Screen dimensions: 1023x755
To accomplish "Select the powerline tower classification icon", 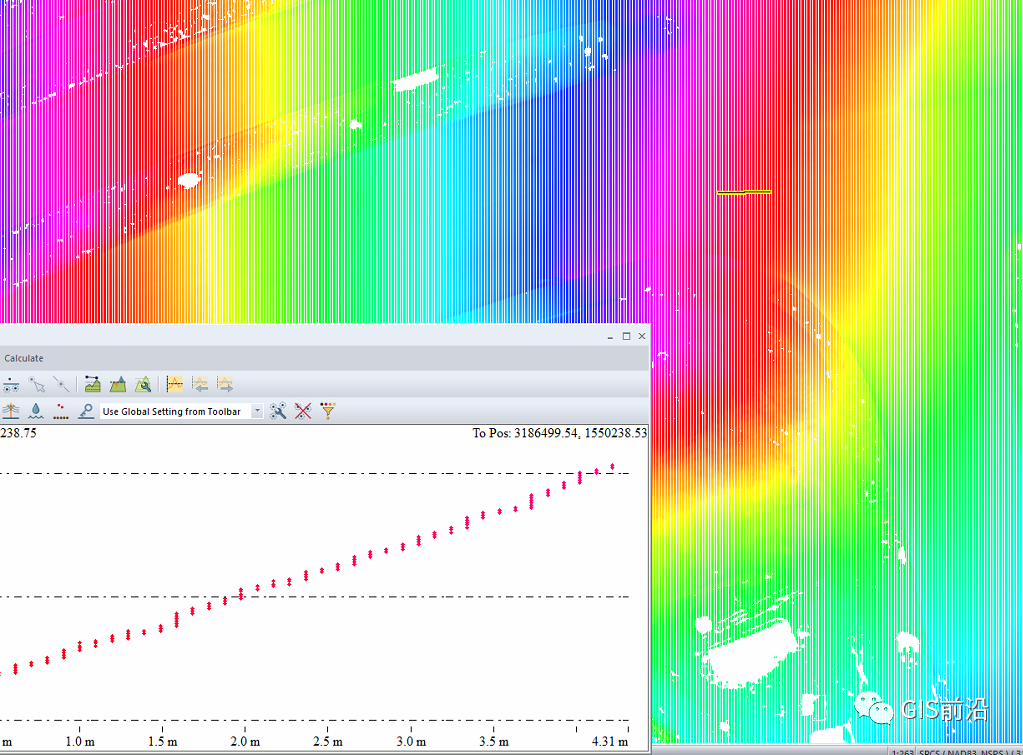I will click(x=10, y=411).
